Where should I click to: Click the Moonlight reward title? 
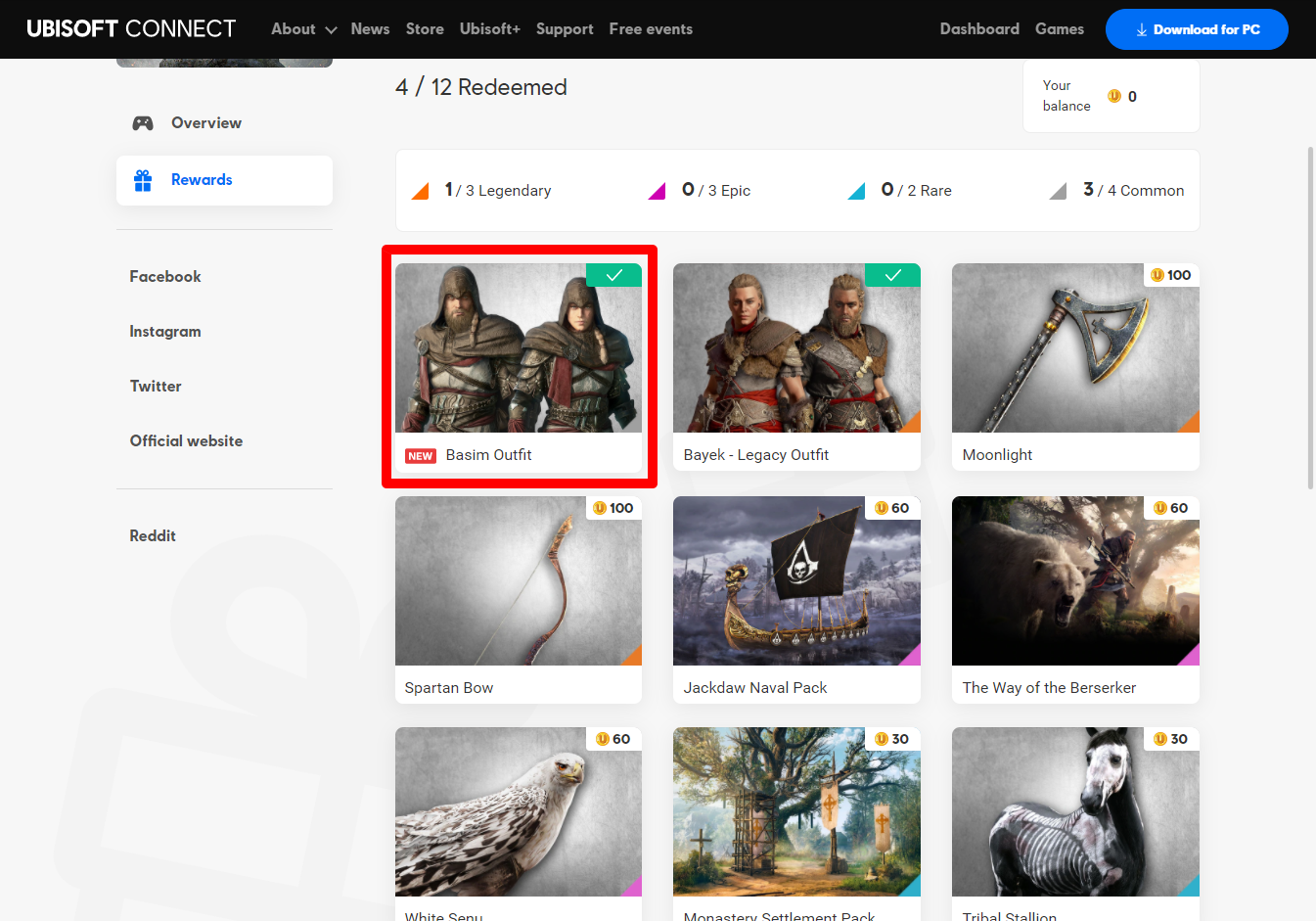997,455
